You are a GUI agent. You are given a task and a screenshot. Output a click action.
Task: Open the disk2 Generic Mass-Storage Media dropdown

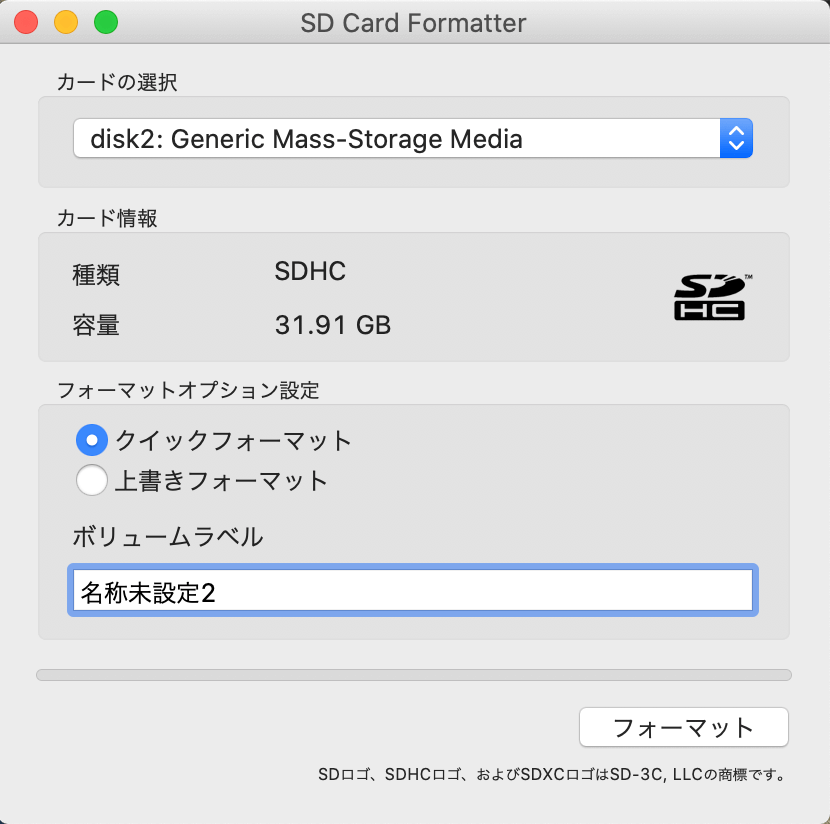[x=413, y=138]
